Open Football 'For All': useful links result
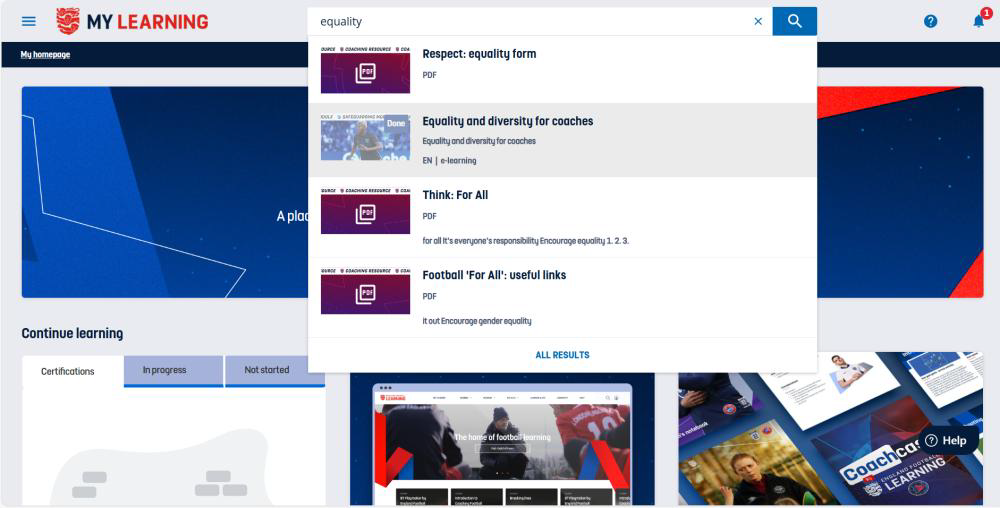 coord(562,298)
